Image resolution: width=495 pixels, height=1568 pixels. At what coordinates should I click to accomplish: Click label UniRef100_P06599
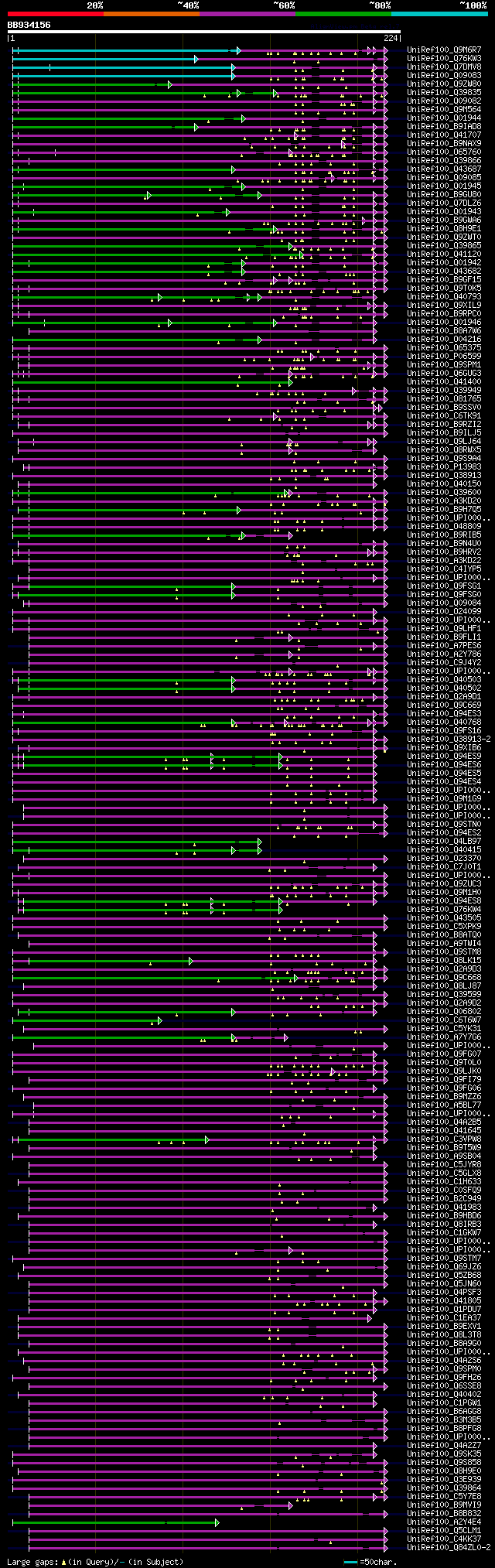(444, 356)
